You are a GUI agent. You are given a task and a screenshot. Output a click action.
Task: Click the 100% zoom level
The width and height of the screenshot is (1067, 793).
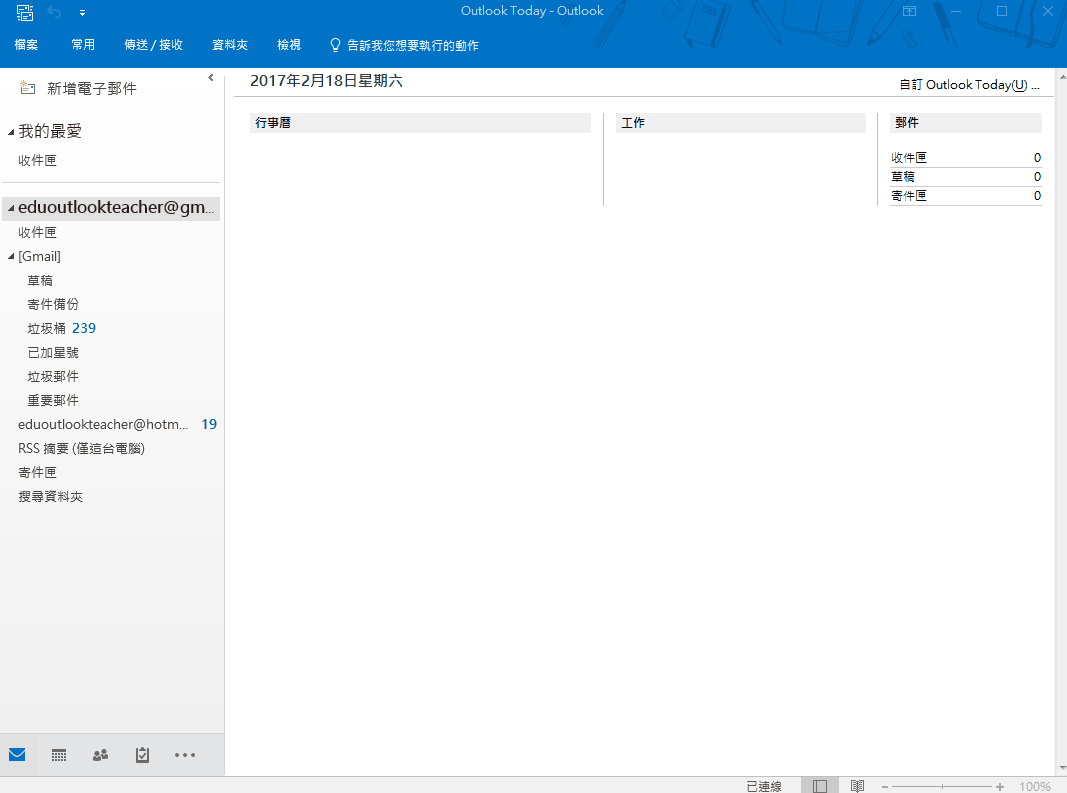1035,786
